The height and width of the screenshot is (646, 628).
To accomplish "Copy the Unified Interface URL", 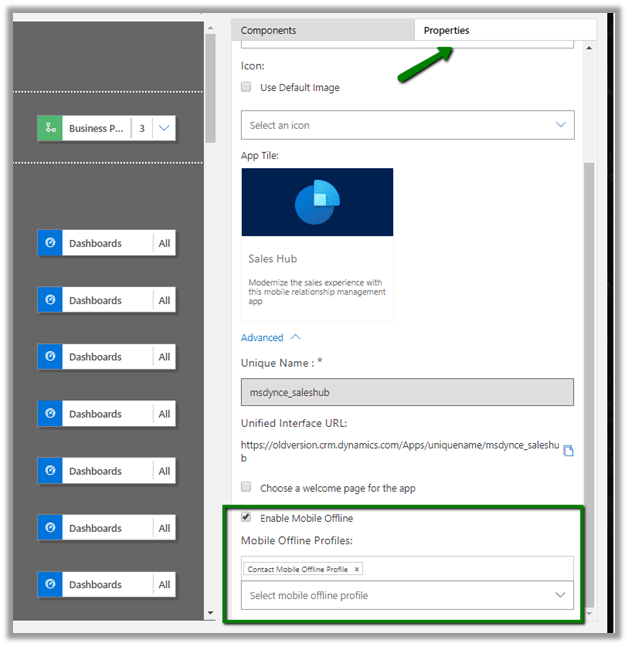I will 568,451.
